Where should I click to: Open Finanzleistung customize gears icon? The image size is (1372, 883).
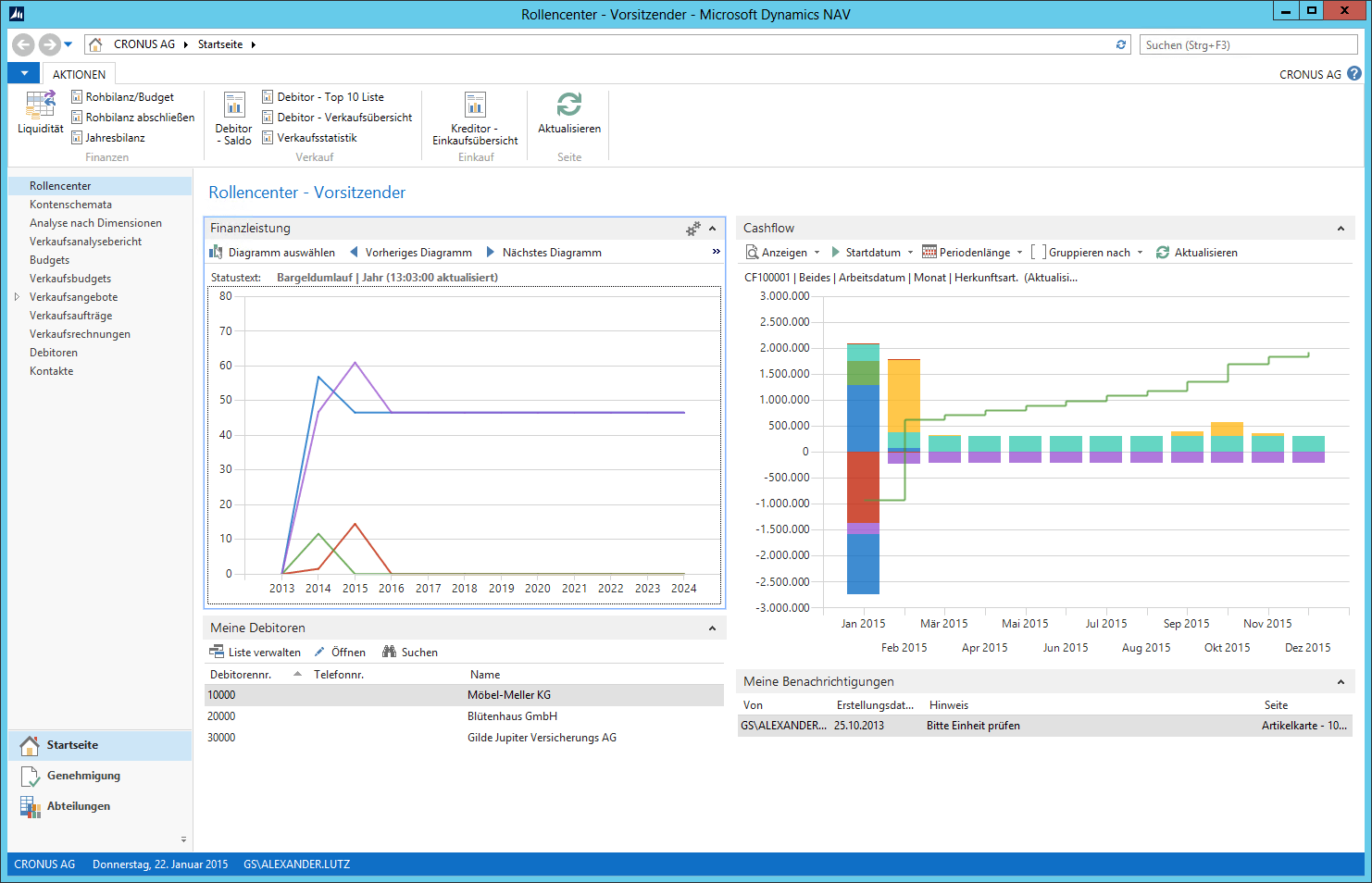tap(693, 229)
